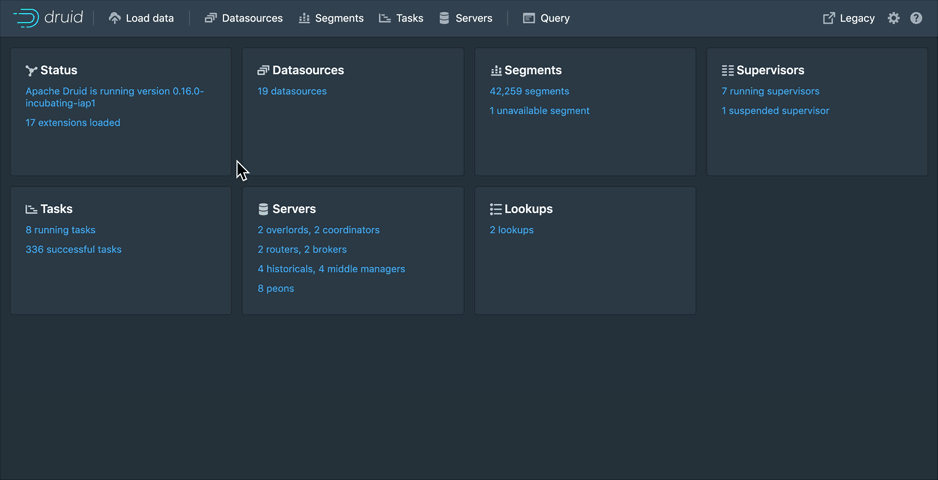
Task: Click the '19 datasources' link
Action: (292, 91)
